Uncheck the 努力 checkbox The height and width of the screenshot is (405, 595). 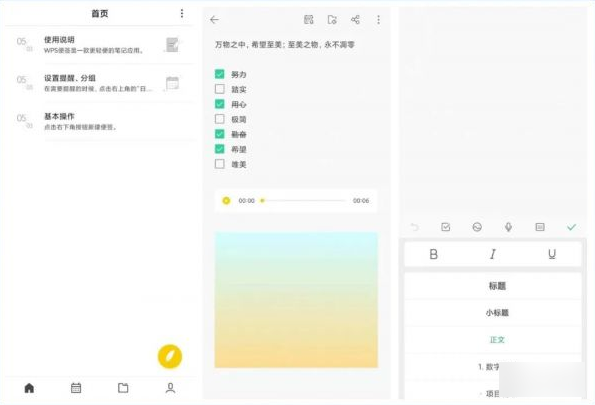(x=220, y=74)
